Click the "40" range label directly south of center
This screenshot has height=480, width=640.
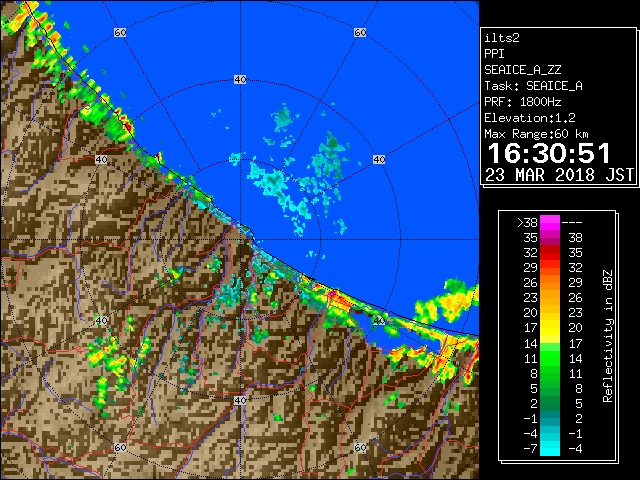coord(240,400)
